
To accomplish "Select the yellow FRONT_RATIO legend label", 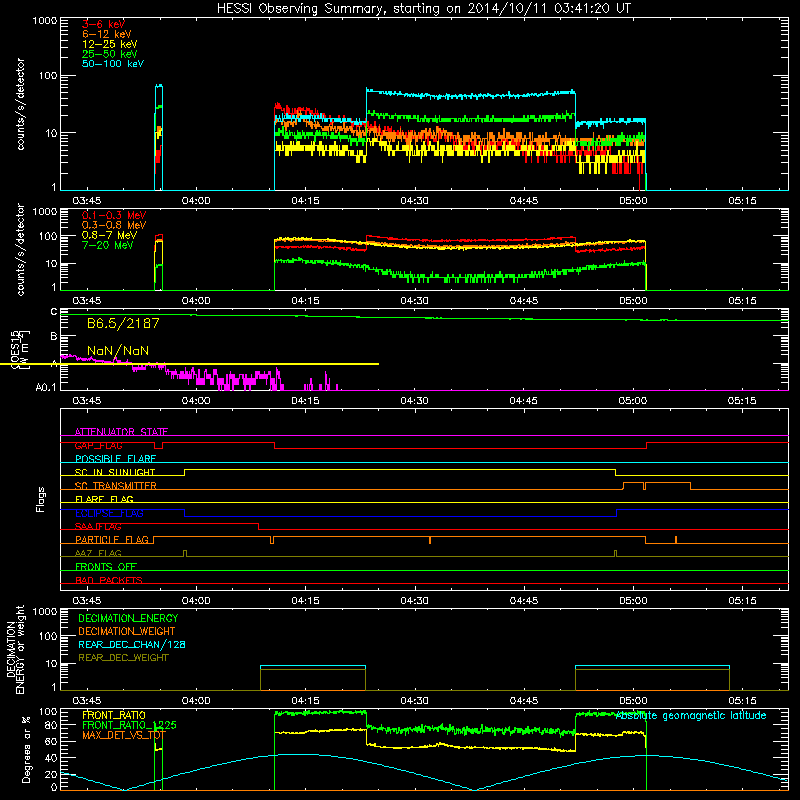I will pos(114,715).
